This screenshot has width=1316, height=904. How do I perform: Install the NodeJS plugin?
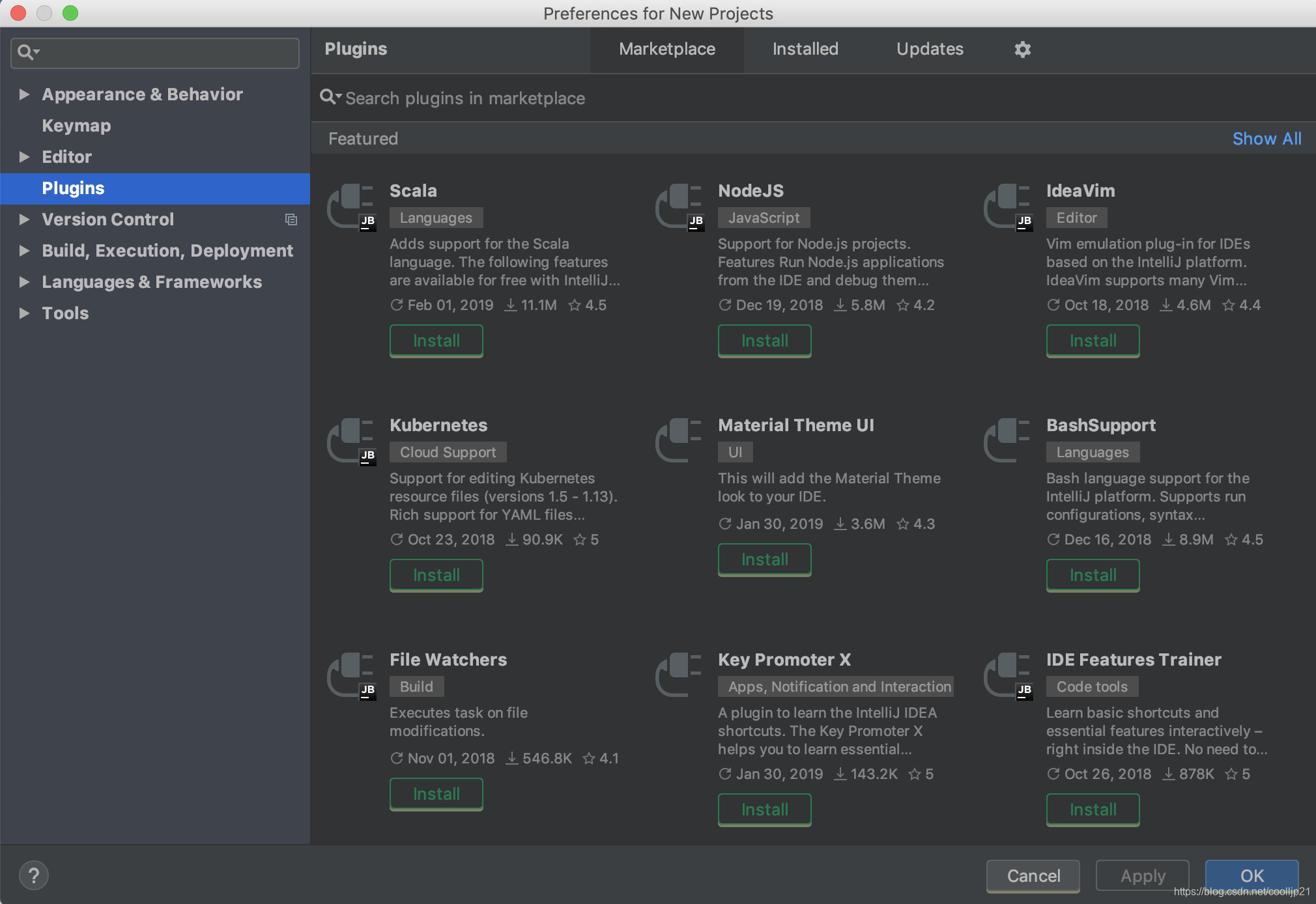(765, 341)
